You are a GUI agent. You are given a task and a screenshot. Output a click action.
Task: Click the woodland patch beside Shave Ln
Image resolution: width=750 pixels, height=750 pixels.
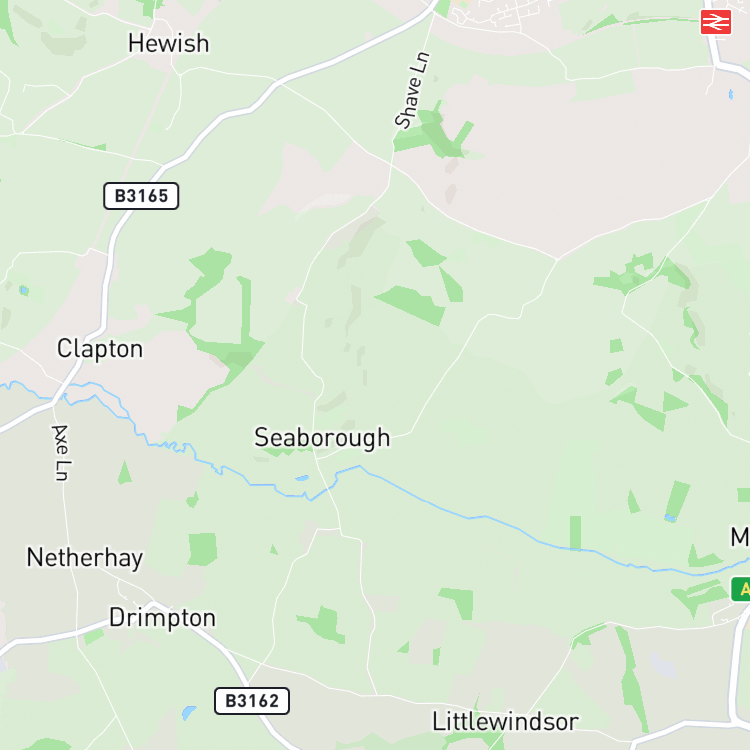(433, 132)
